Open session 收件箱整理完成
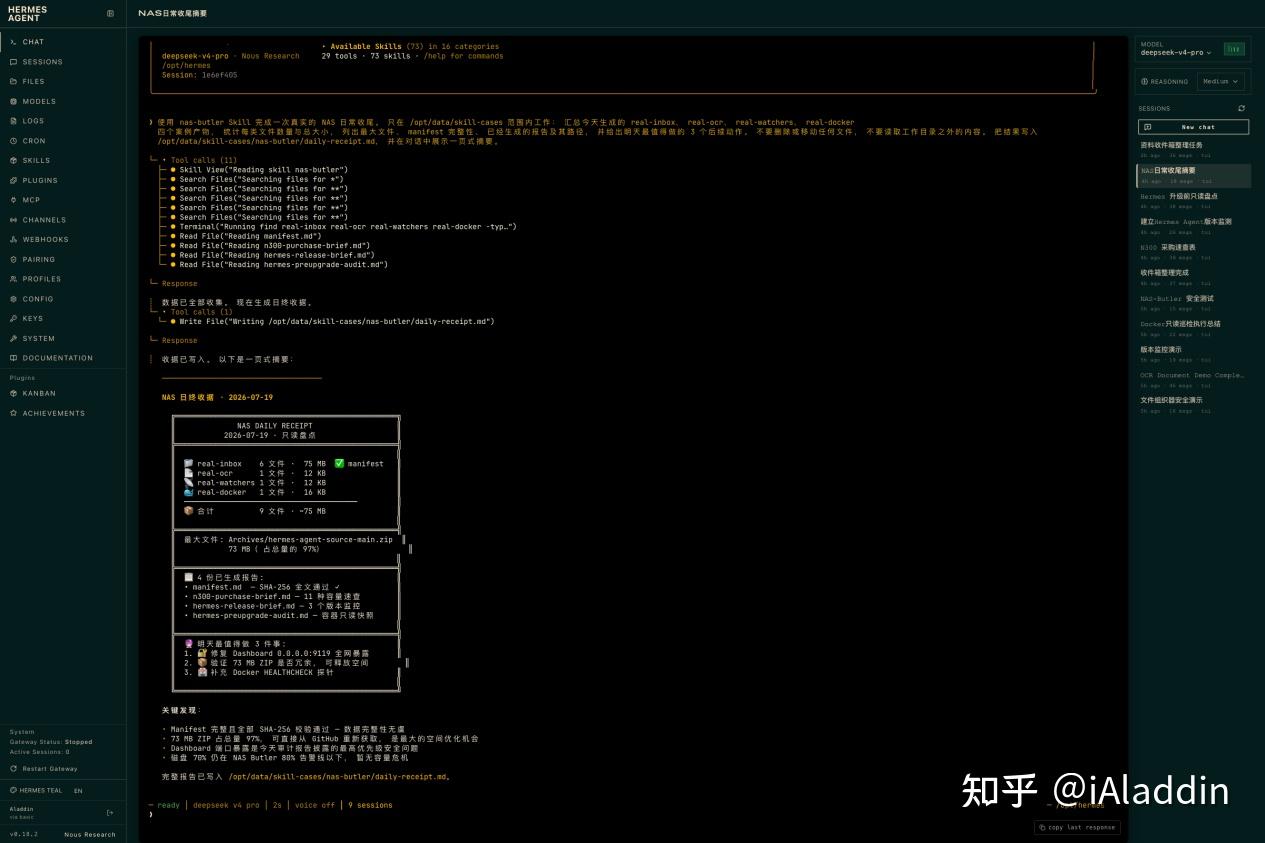The height and width of the screenshot is (843, 1265). 1194,277
